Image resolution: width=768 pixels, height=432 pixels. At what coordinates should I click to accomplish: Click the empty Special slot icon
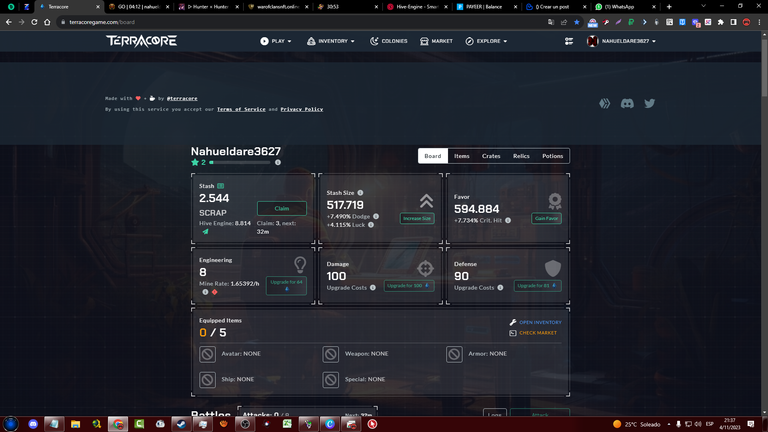(x=331, y=379)
